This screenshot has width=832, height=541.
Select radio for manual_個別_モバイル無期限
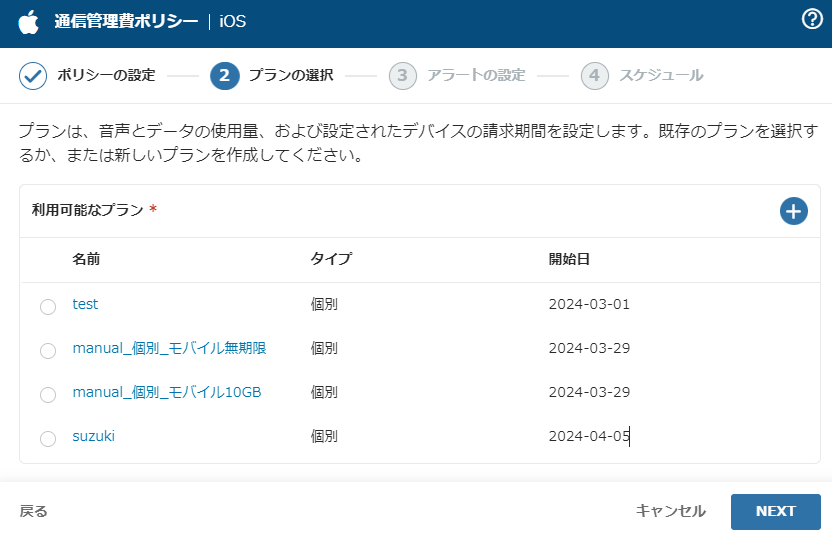click(x=48, y=351)
